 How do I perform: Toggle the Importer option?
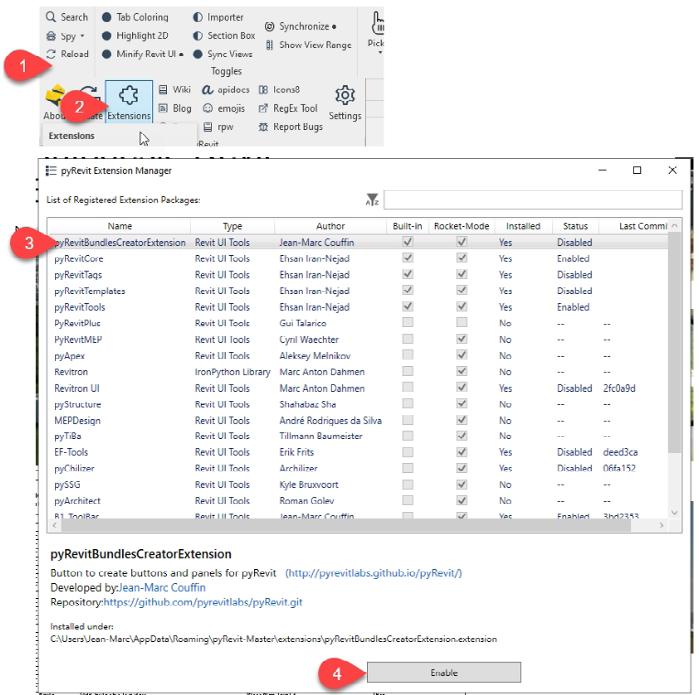[x=218, y=17]
